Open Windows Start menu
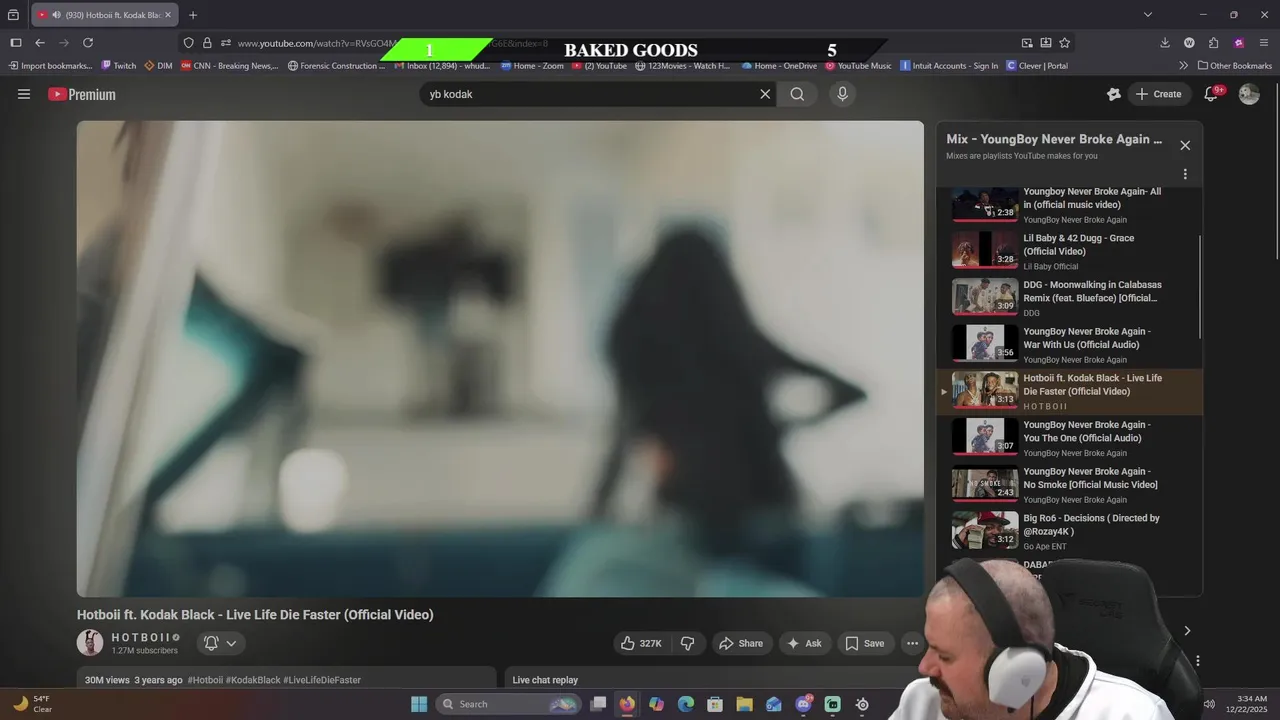This screenshot has width=1280, height=720. [419, 704]
